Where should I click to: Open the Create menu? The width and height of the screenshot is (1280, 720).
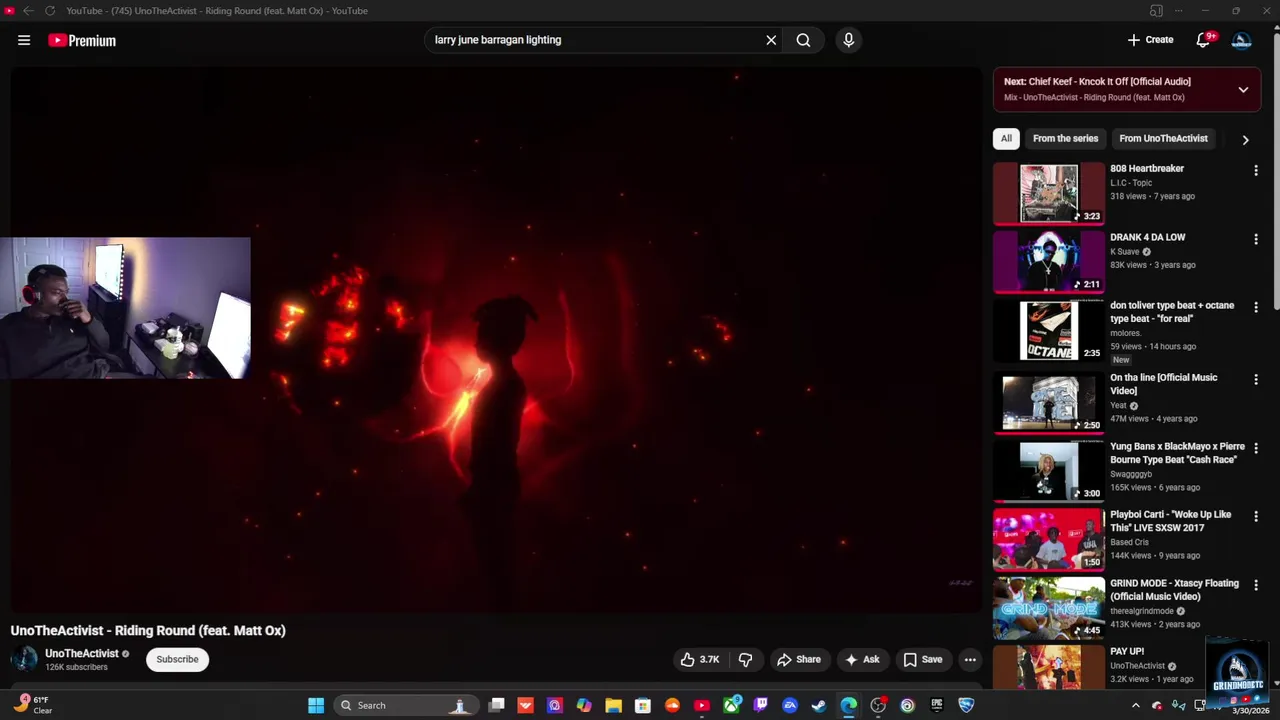click(x=1151, y=40)
